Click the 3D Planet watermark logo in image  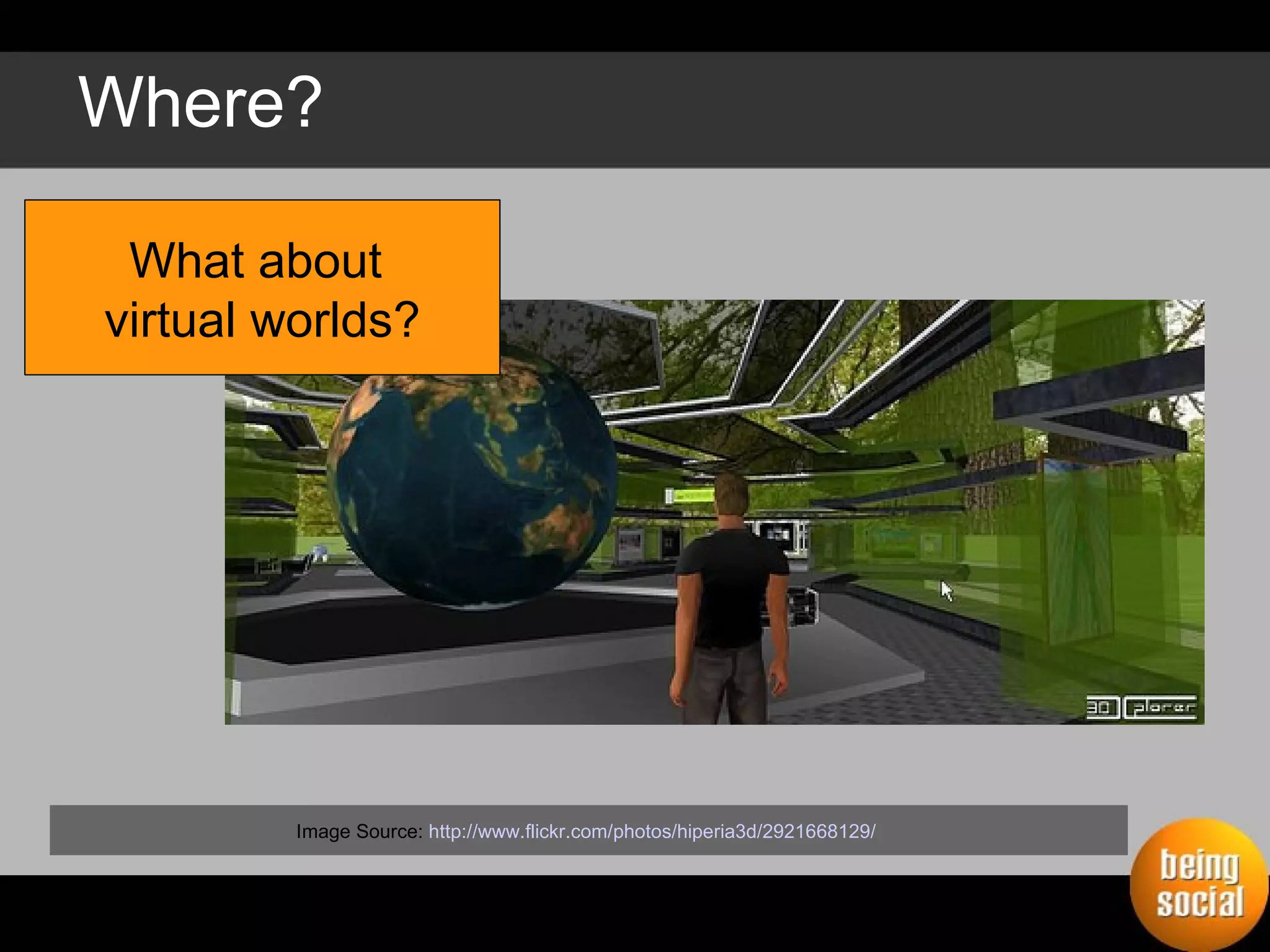pyautogui.click(x=1142, y=707)
